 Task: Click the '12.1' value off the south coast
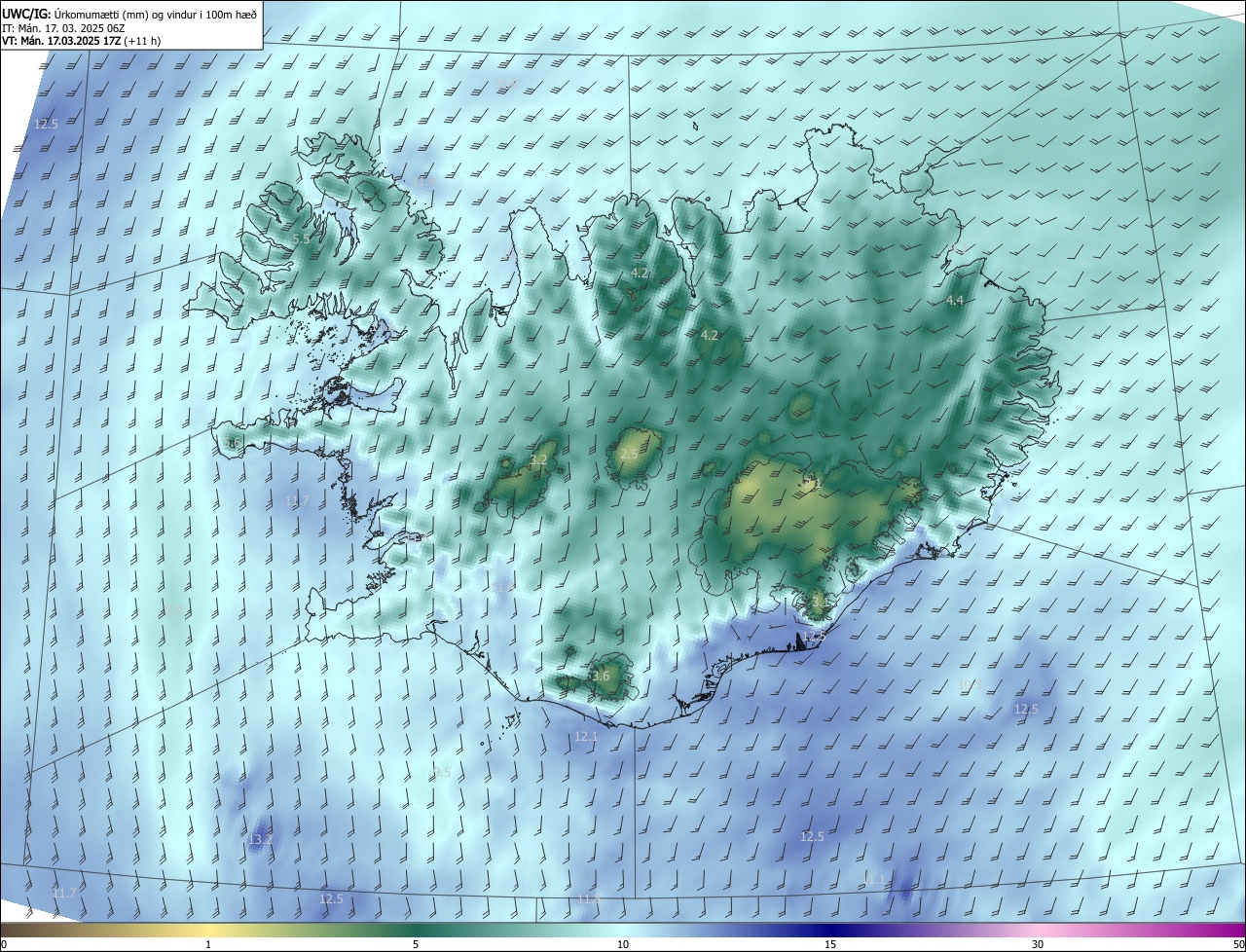click(x=586, y=737)
